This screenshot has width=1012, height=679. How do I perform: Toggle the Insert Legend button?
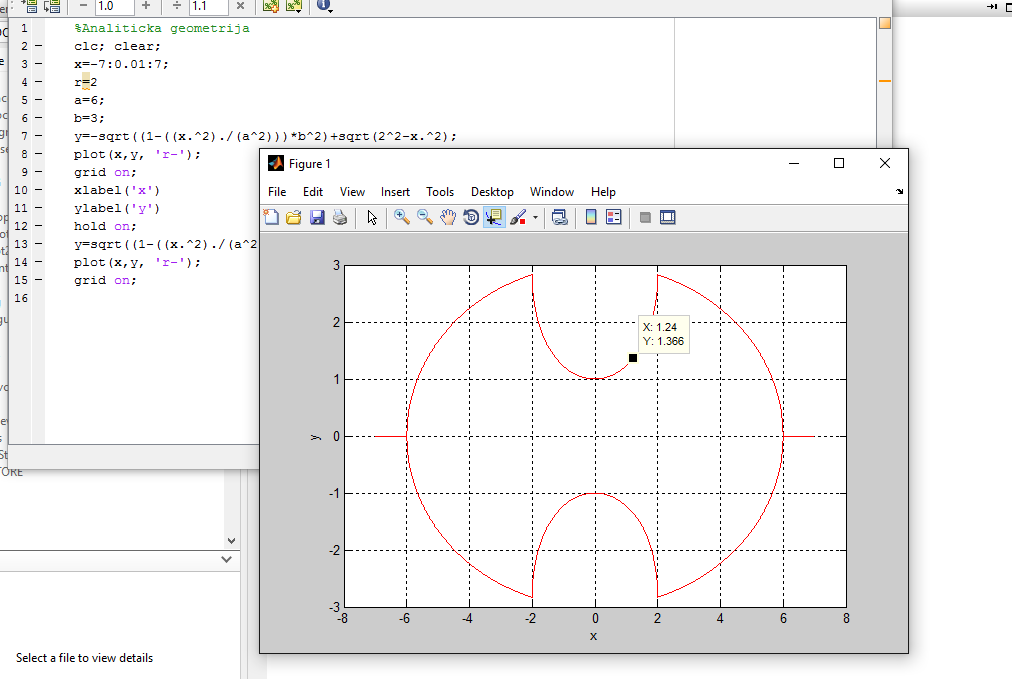[614, 217]
